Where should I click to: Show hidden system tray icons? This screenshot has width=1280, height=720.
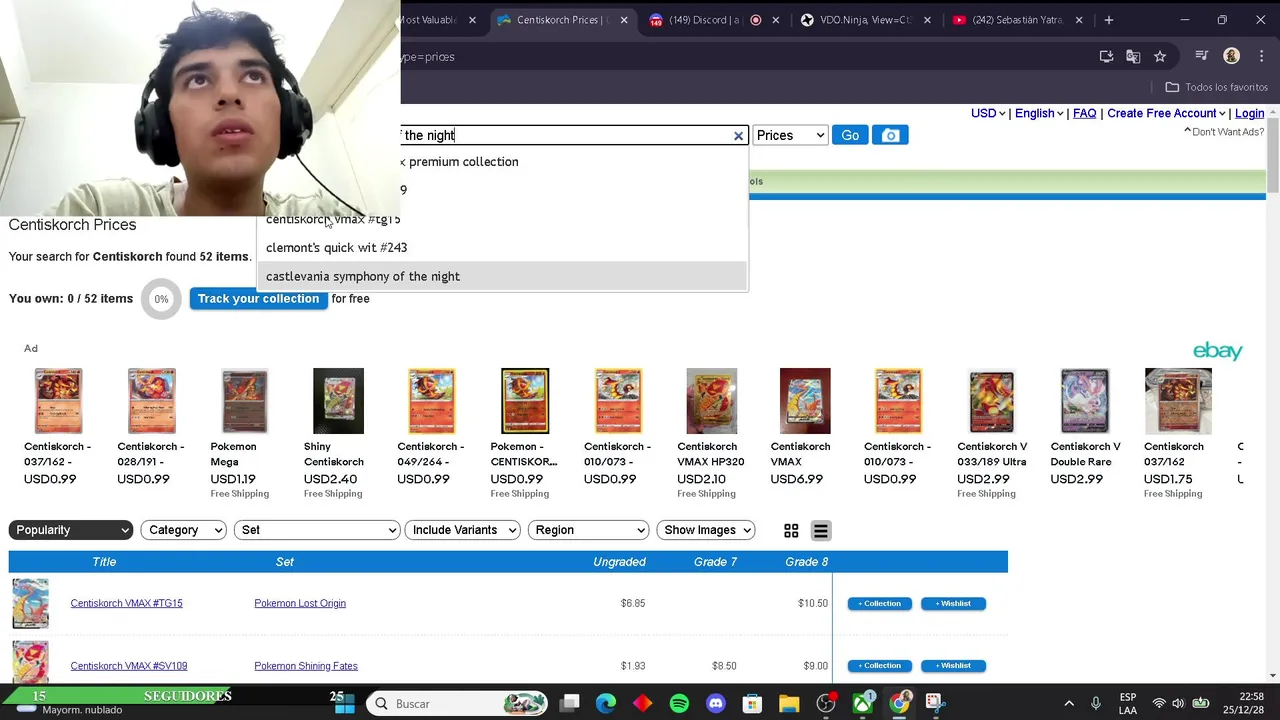click(1069, 704)
